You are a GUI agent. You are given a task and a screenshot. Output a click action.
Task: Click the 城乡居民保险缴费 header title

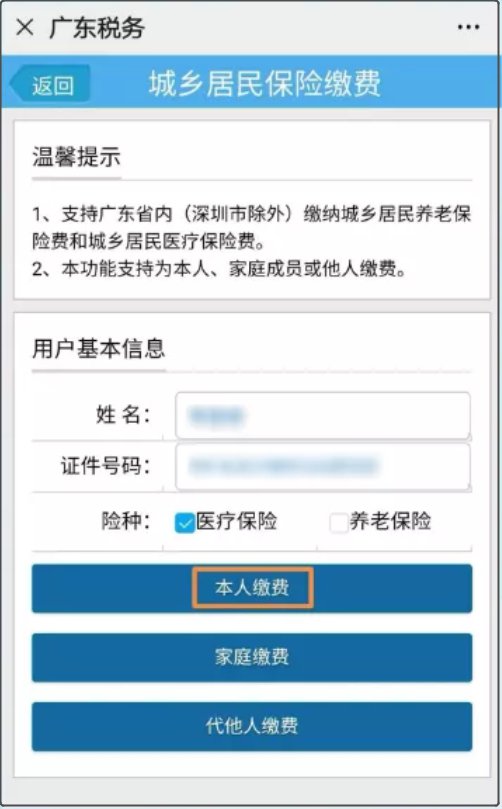pyautogui.click(x=265, y=84)
